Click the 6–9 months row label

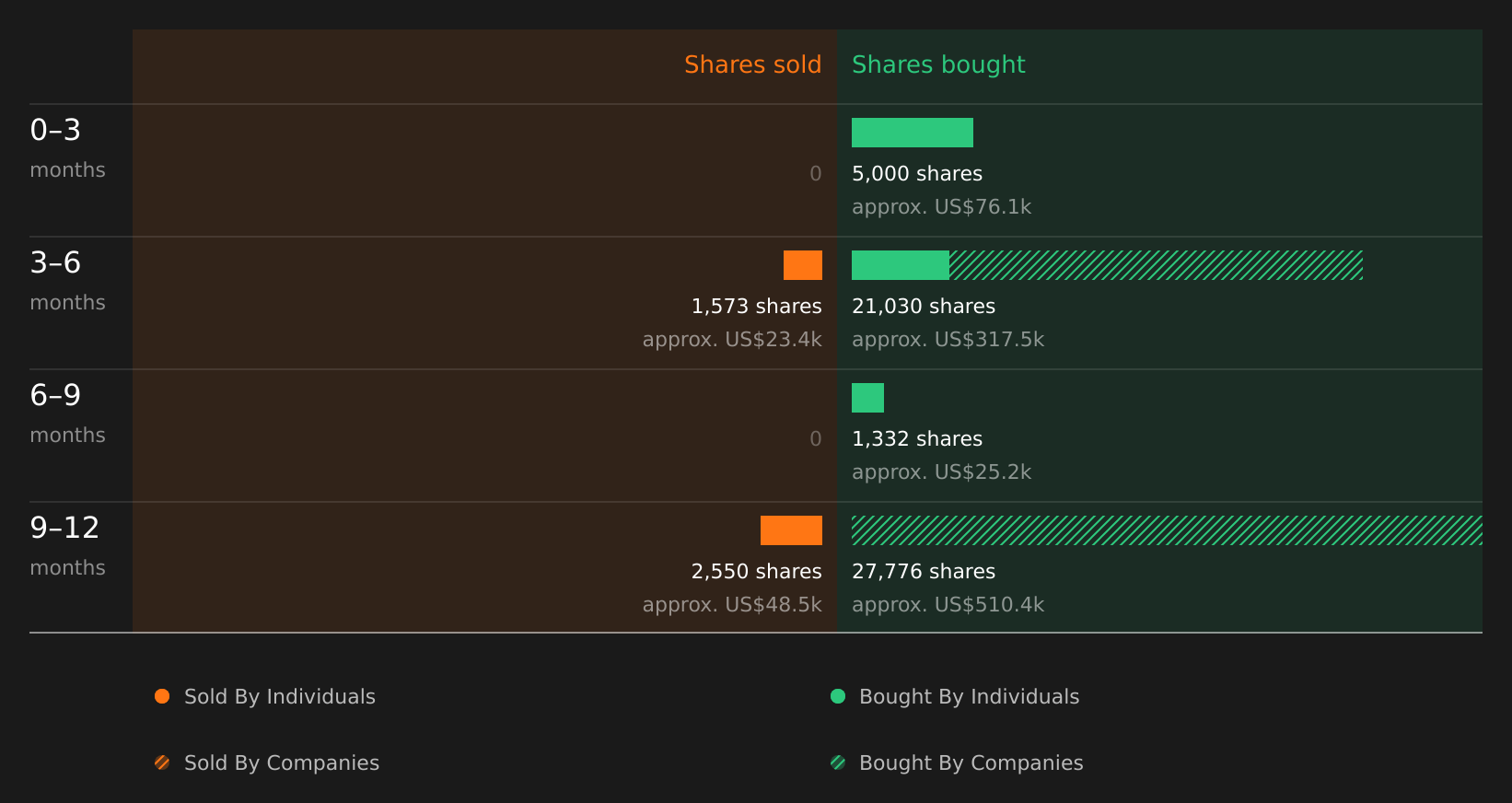tap(67, 413)
